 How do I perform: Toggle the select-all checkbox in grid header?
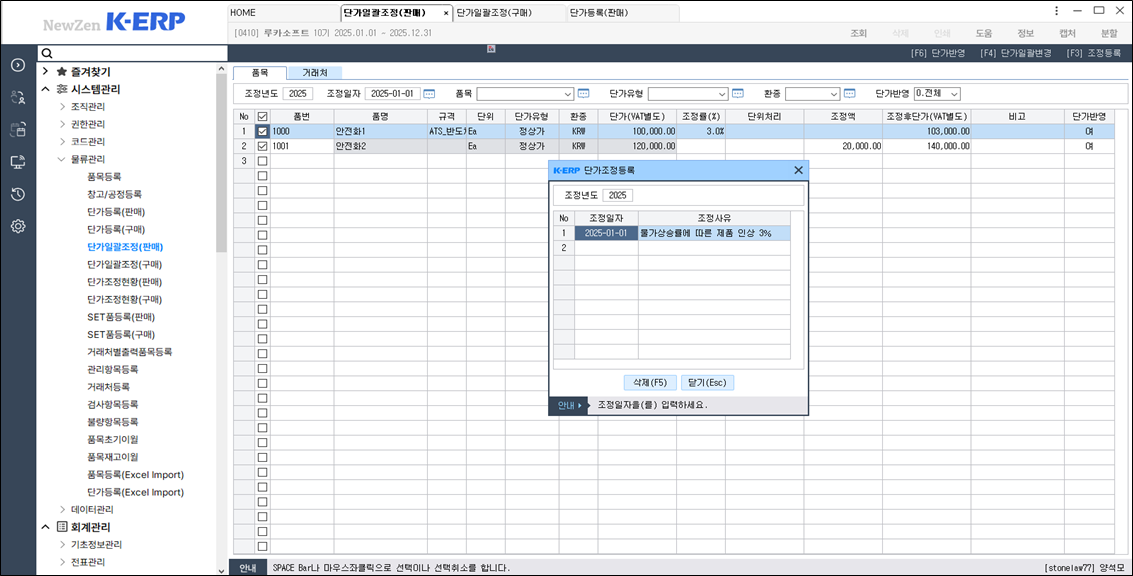[x=262, y=116]
